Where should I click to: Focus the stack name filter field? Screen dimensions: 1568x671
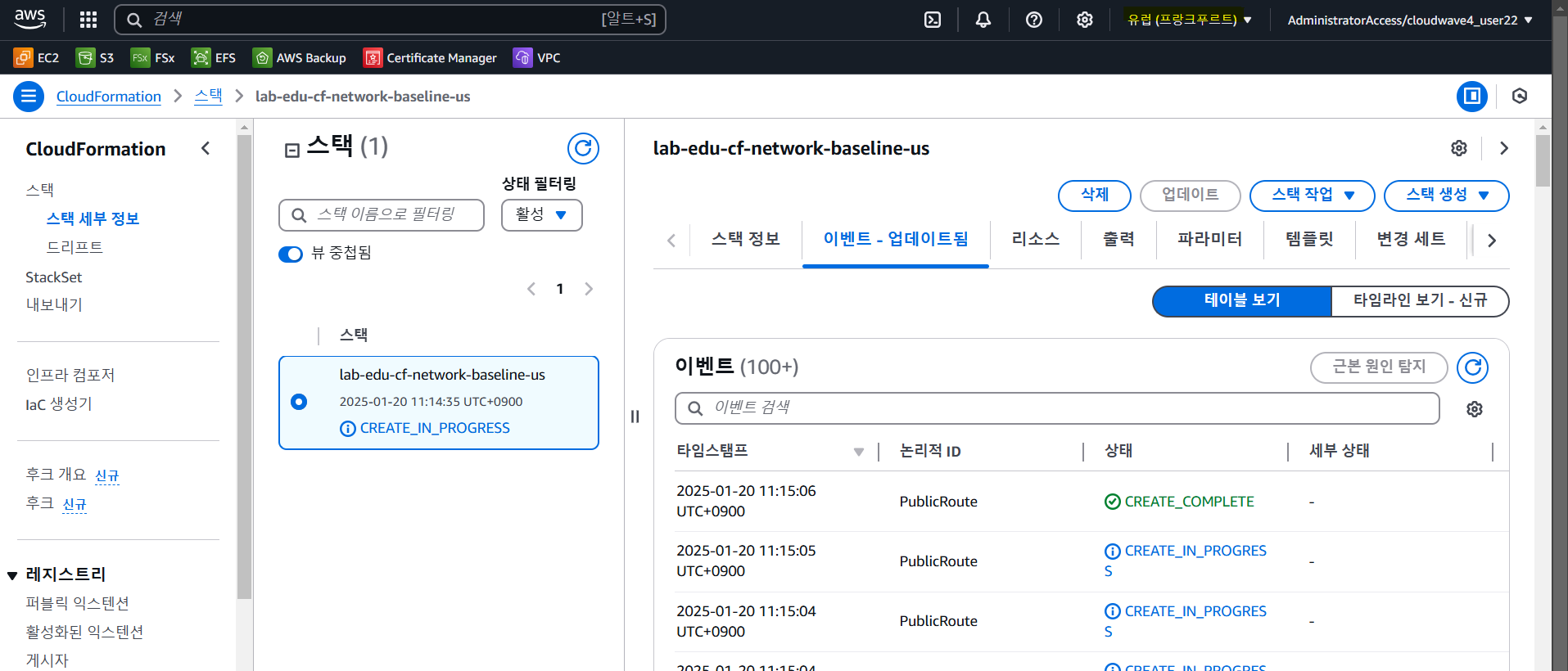[382, 215]
